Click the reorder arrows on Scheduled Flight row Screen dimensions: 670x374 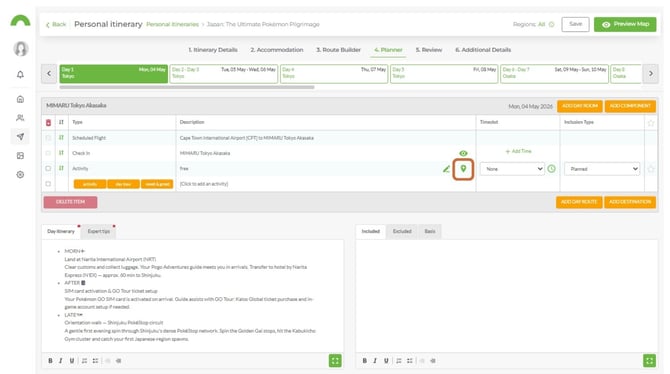(61, 138)
